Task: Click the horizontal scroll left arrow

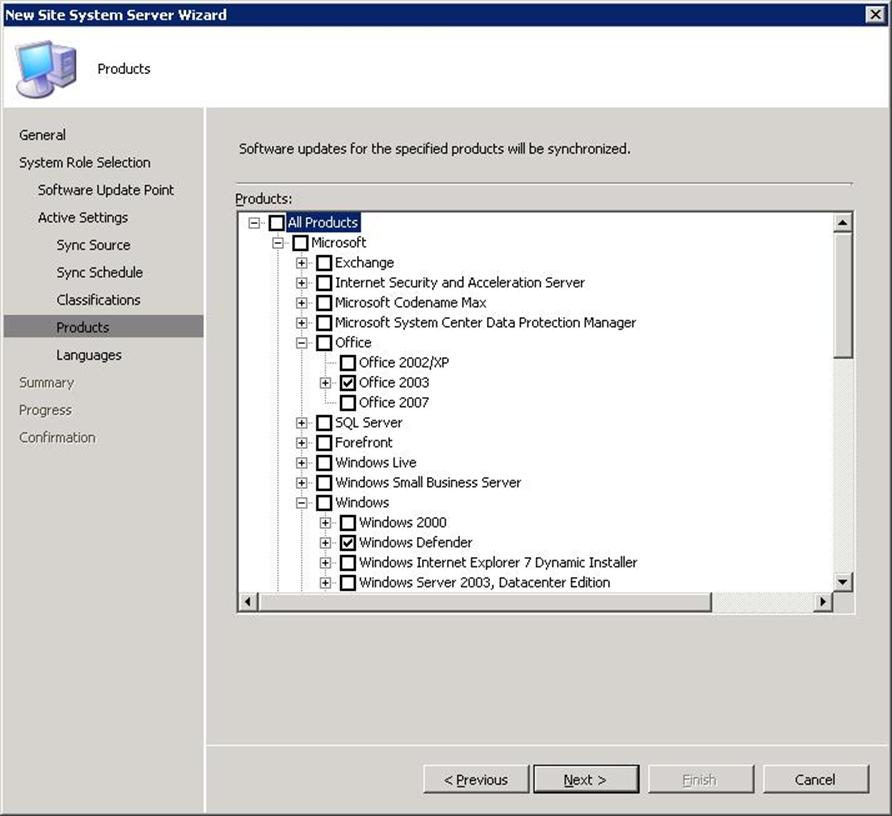Action: tap(247, 601)
